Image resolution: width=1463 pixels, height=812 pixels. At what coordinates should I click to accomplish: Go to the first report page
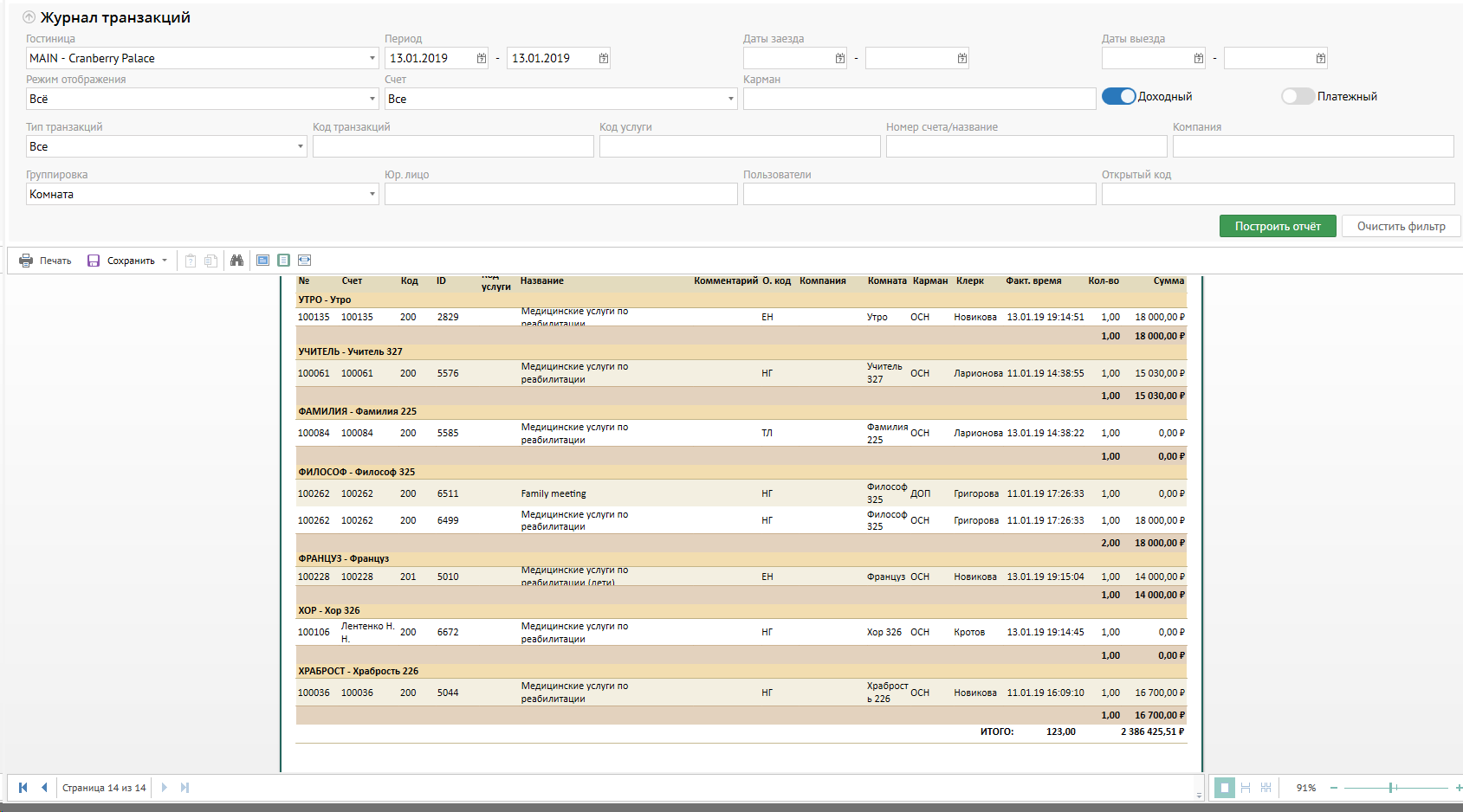(x=23, y=788)
